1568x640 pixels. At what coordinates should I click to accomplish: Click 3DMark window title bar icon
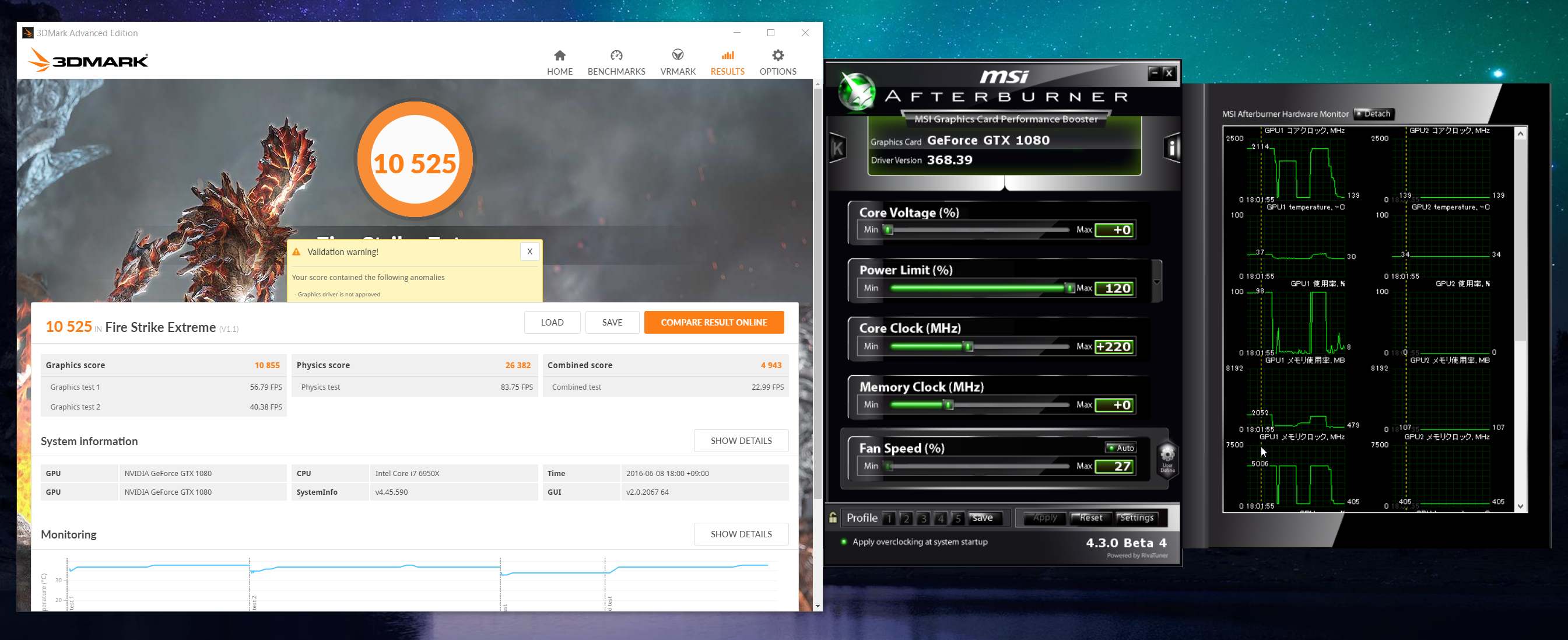click(x=27, y=33)
